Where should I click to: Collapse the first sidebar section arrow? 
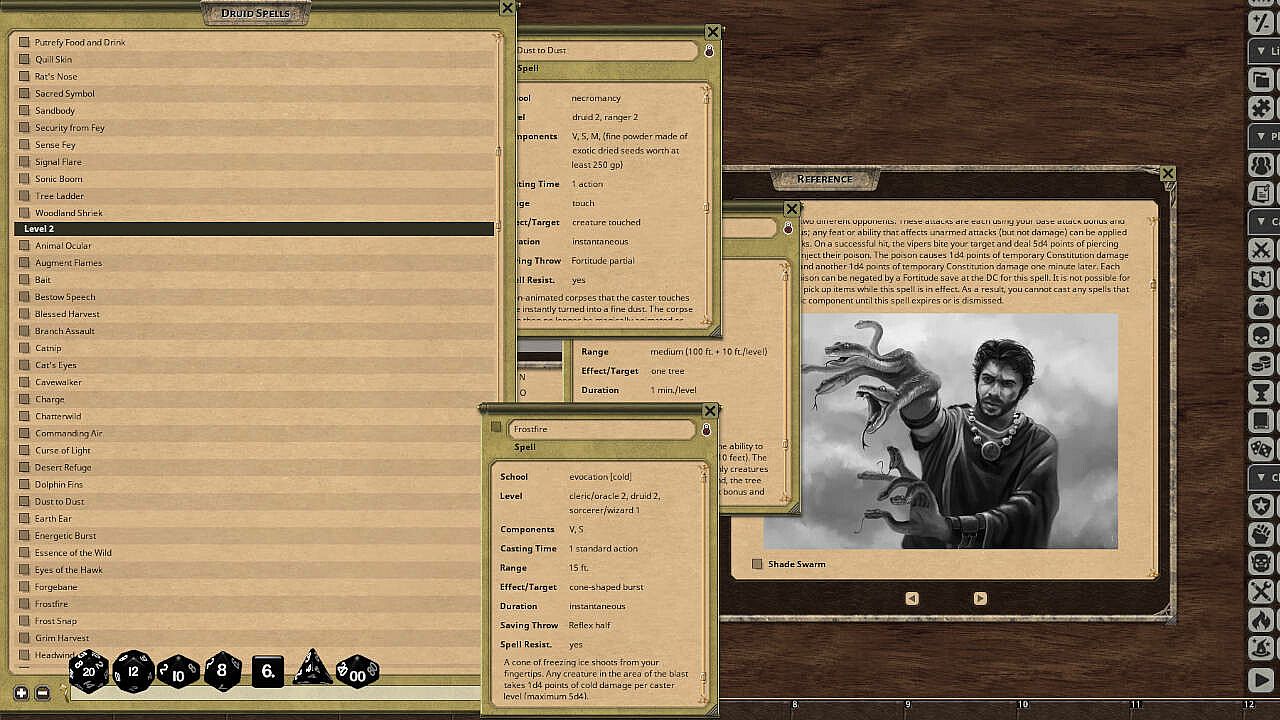tap(1261, 50)
